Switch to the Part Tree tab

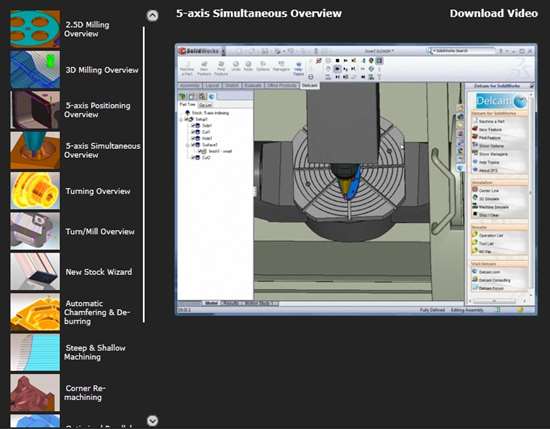[x=187, y=105]
